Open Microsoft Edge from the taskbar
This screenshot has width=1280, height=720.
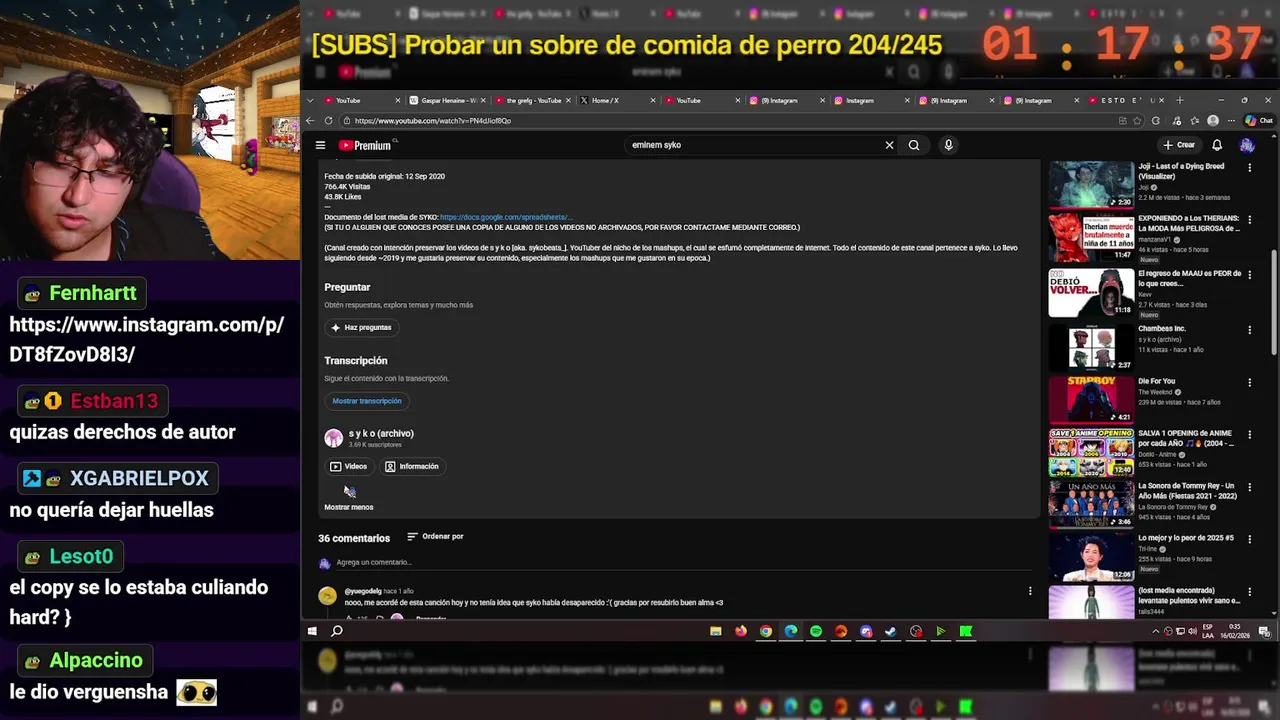click(x=791, y=631)
